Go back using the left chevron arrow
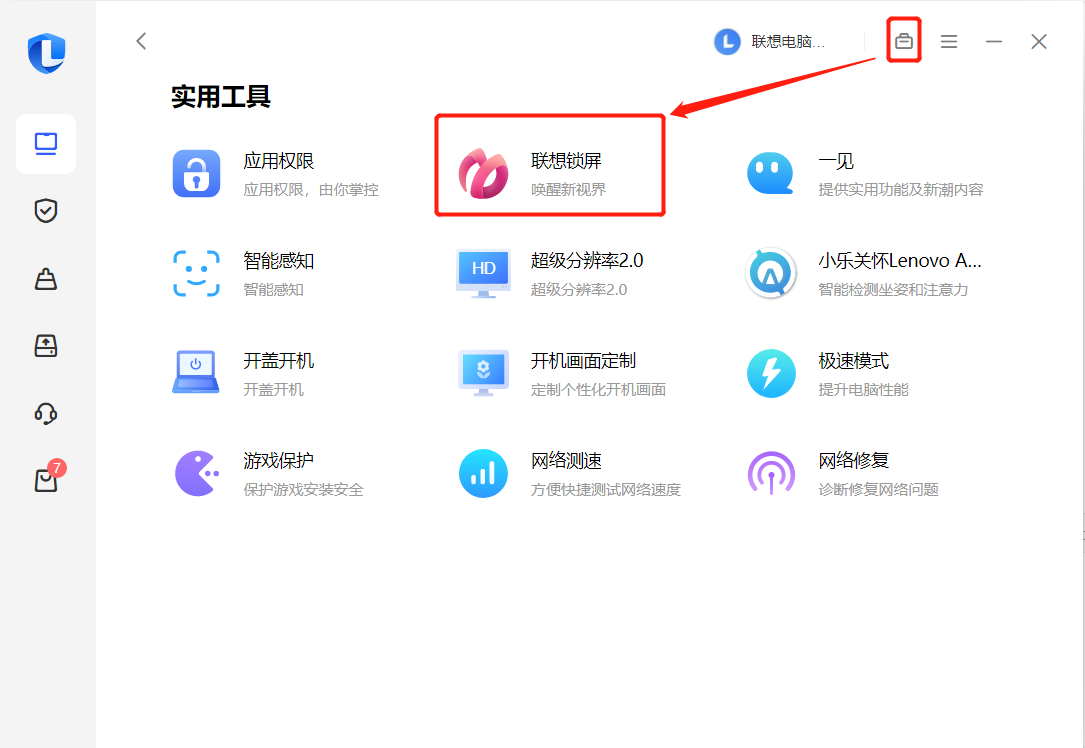 (x=141, y=42)
